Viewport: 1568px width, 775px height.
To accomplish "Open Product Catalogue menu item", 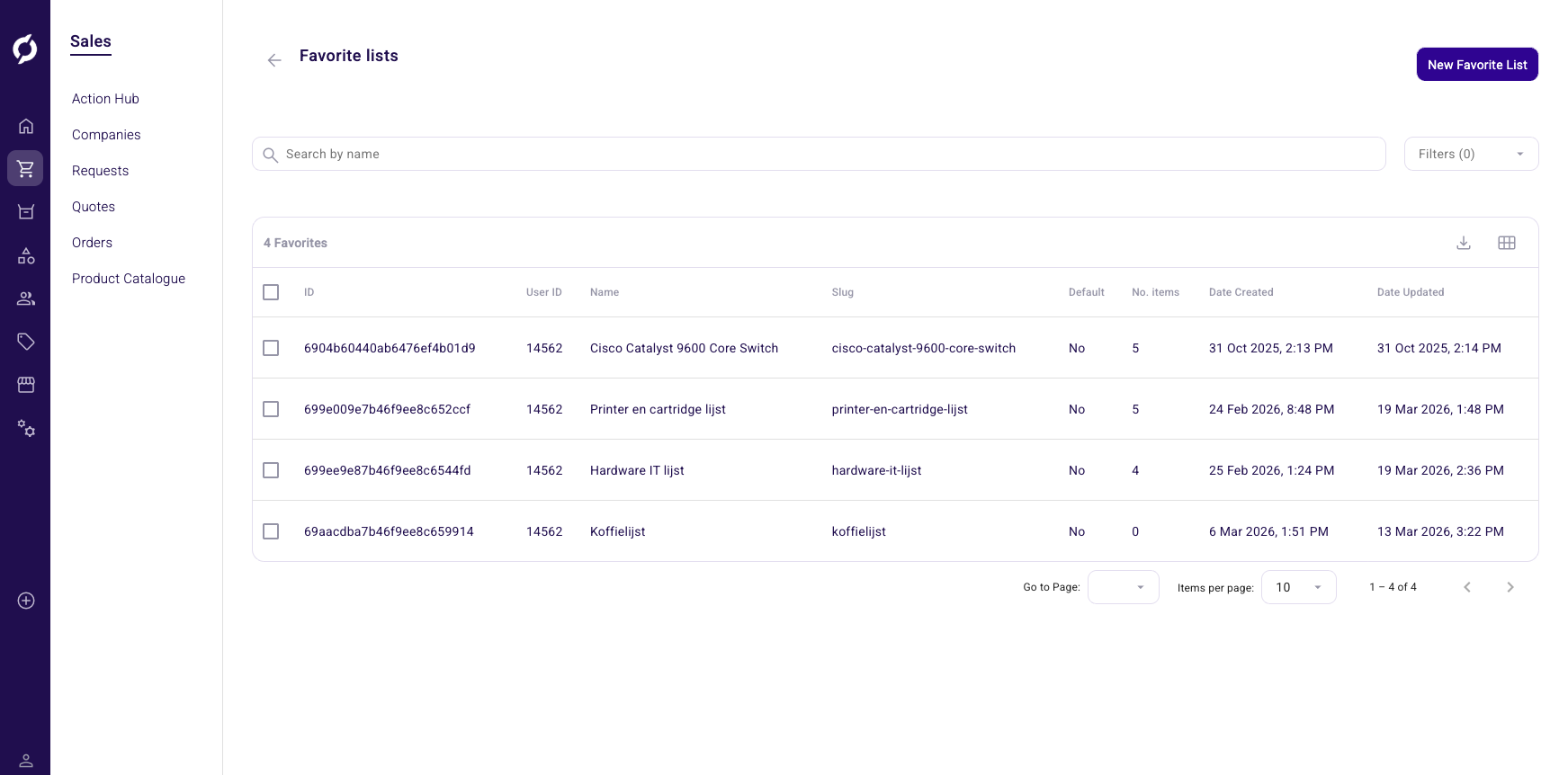I will pos(129,279).
